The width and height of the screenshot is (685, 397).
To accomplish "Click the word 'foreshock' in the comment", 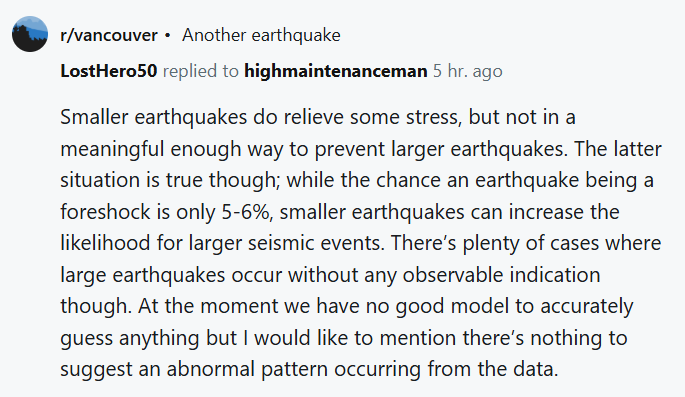I will coord(105,212).
